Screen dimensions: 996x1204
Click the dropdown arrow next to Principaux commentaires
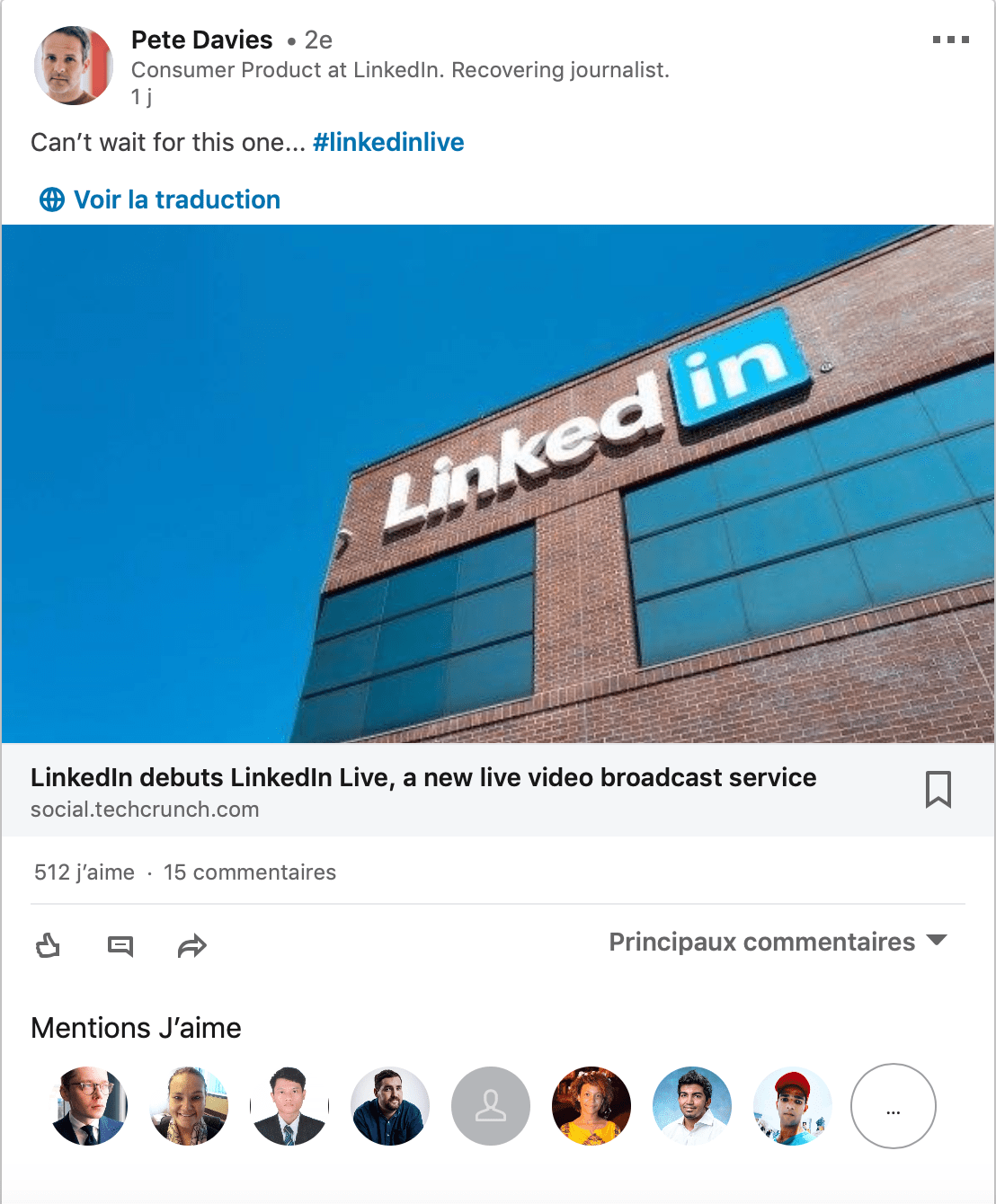[937, 940]
